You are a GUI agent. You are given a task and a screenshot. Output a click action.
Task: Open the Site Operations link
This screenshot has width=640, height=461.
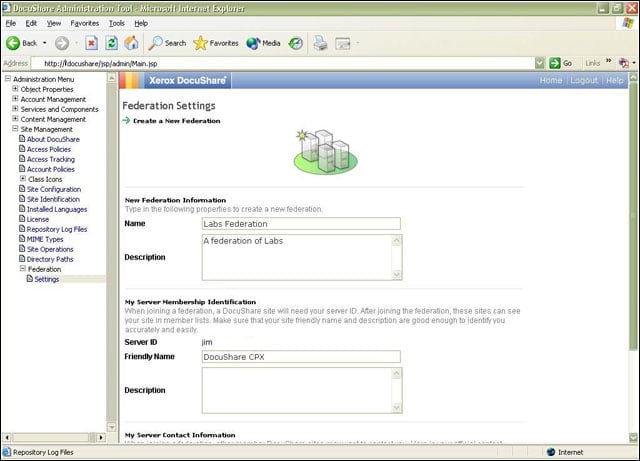pos(50,249)
